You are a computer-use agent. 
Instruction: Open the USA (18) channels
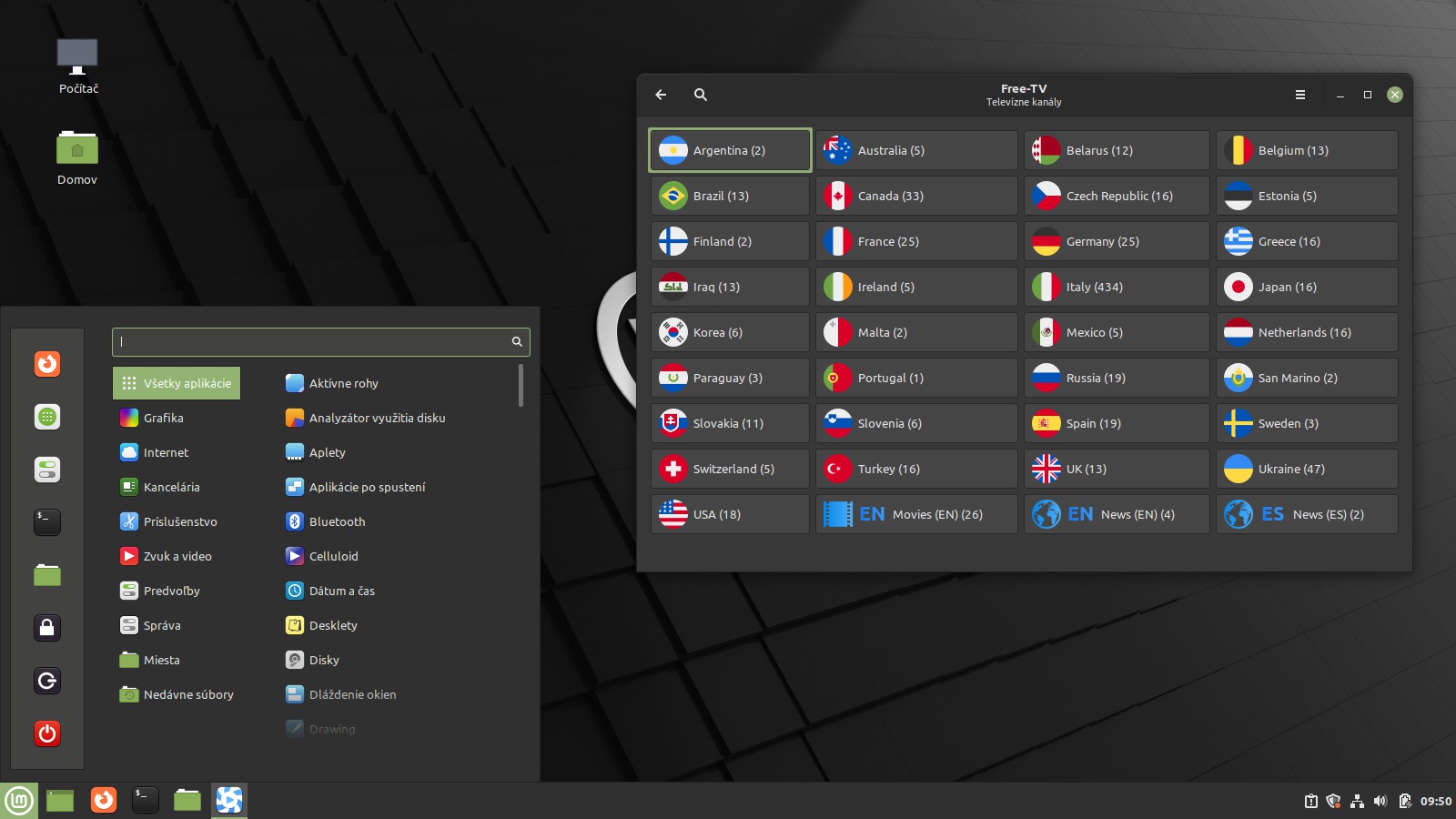coord(730,514)
